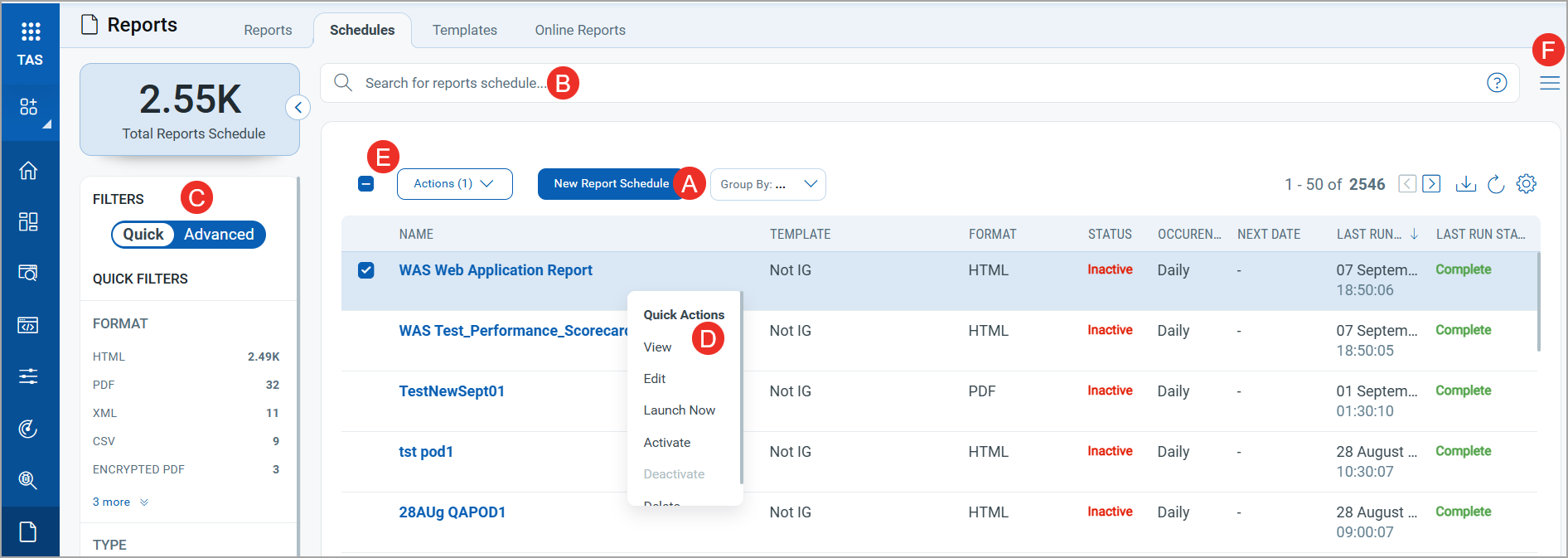Go to next page of results
The image size is (1568, 558).
[1431, 184]
